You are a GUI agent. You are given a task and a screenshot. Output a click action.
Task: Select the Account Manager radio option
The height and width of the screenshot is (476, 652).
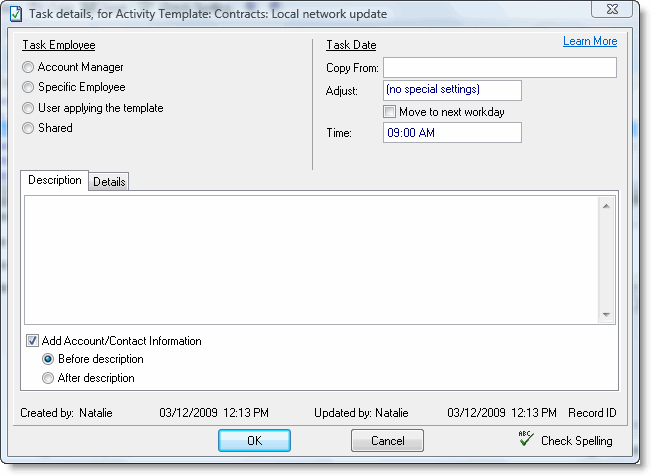[x=28, y=67]
